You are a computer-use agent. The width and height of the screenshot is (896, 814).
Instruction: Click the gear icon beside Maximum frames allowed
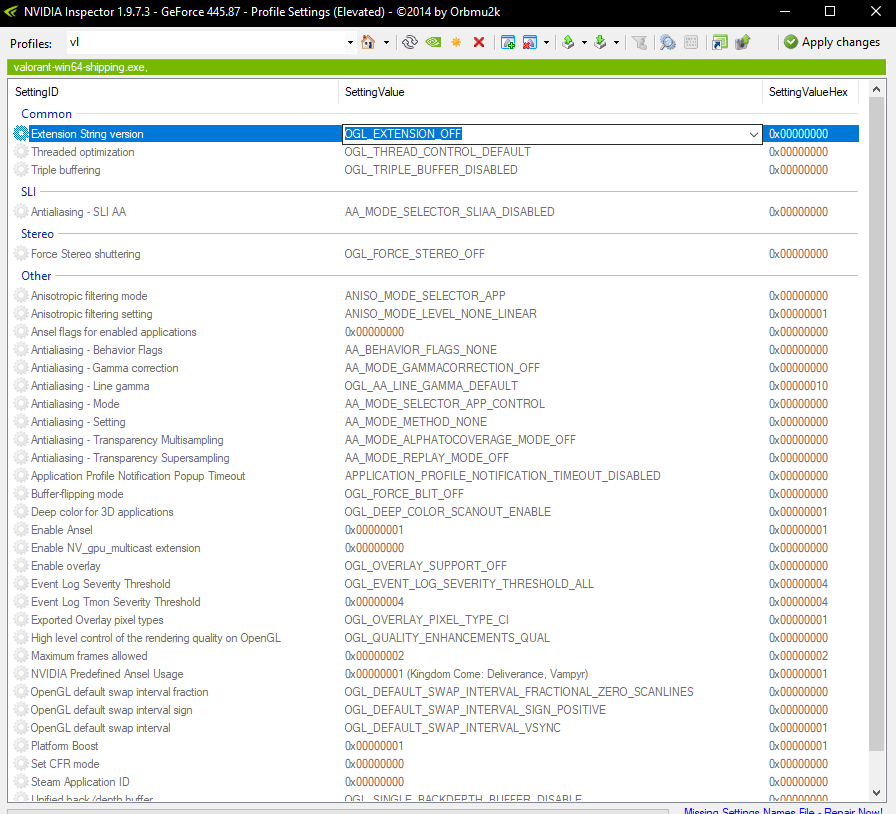click(21, 656)
